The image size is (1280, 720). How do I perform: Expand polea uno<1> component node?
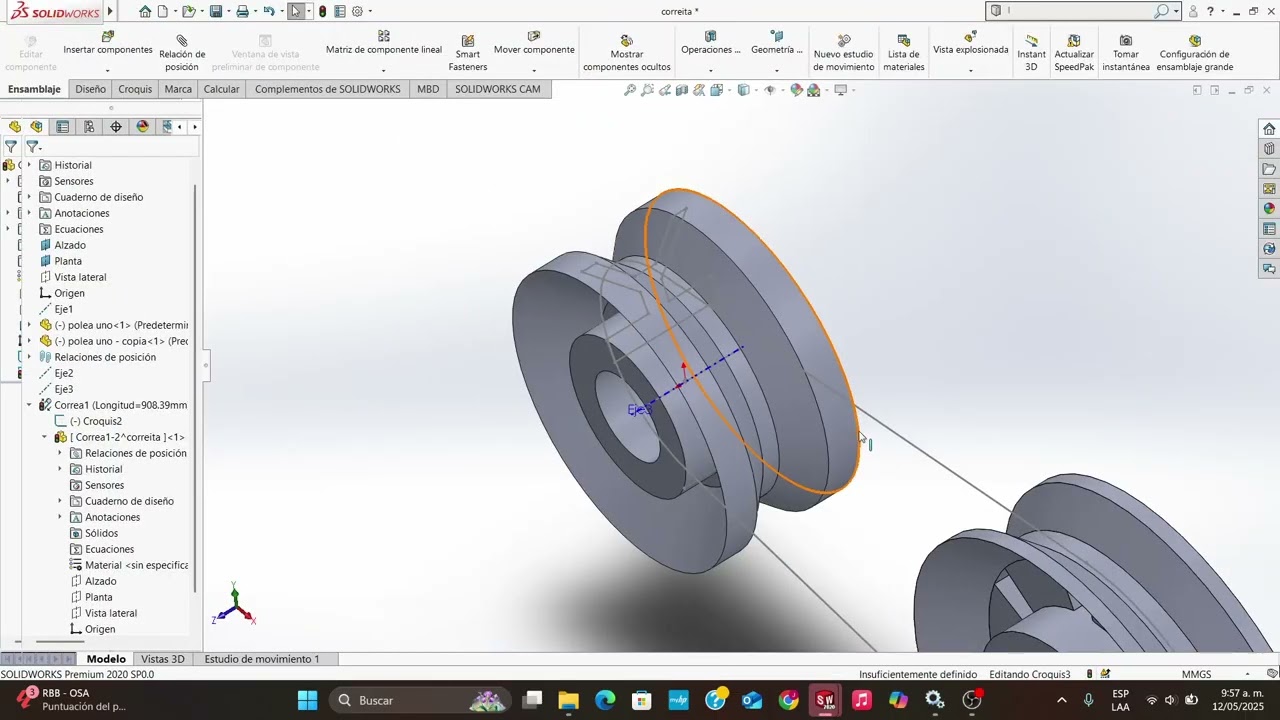coord(29,325)
